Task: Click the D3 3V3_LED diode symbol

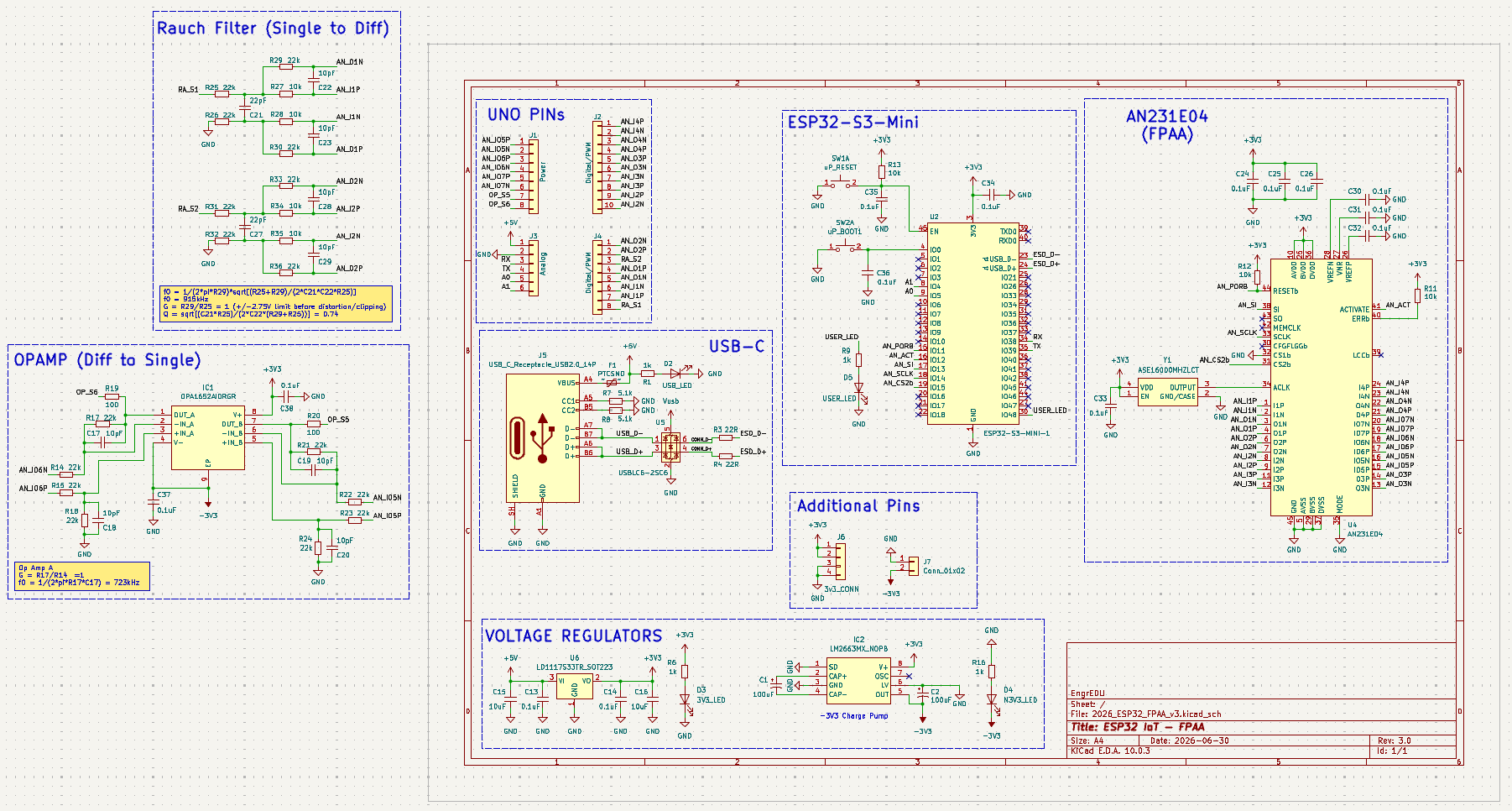Action: [x=685, y=699]
